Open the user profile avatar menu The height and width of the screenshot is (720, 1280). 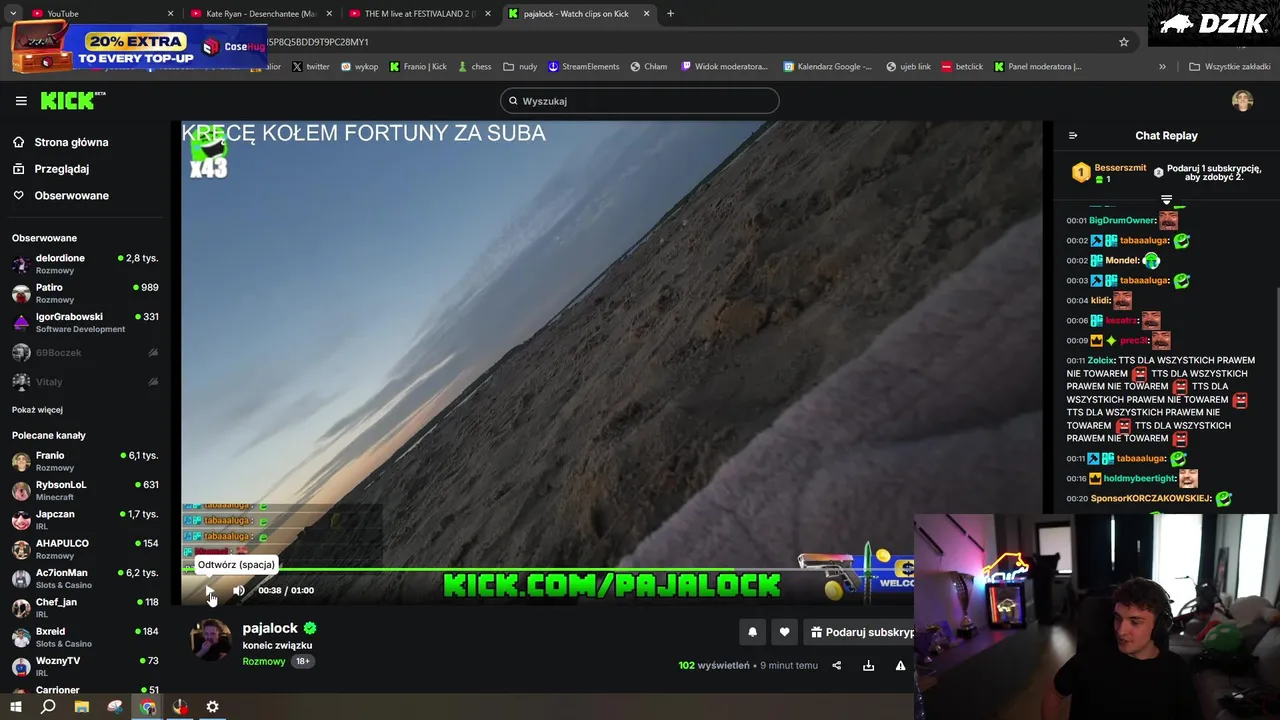coord(1242,101)
